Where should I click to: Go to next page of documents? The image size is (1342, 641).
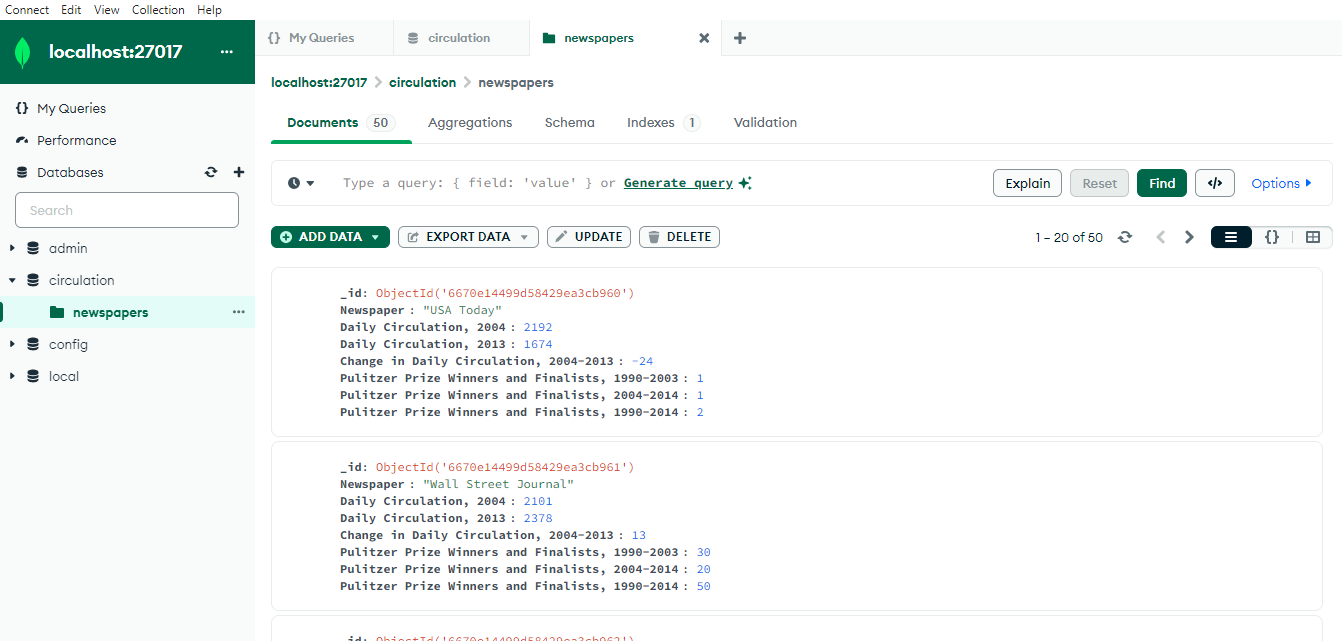pyautogui.click(x=1189, y=237)
